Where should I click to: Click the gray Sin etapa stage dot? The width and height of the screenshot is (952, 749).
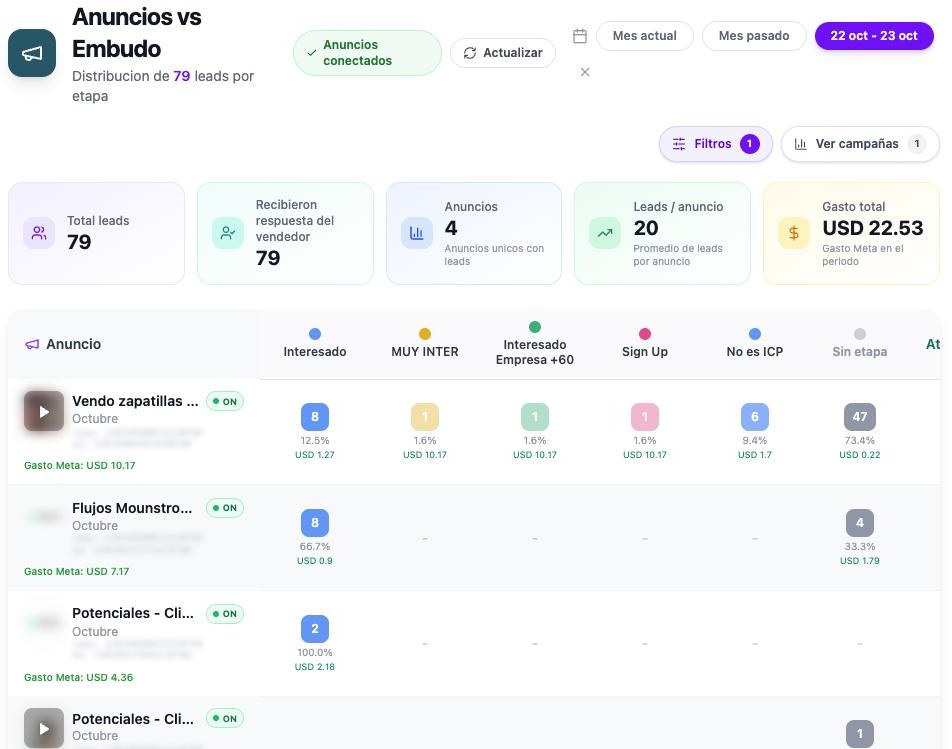pos(860,334)
